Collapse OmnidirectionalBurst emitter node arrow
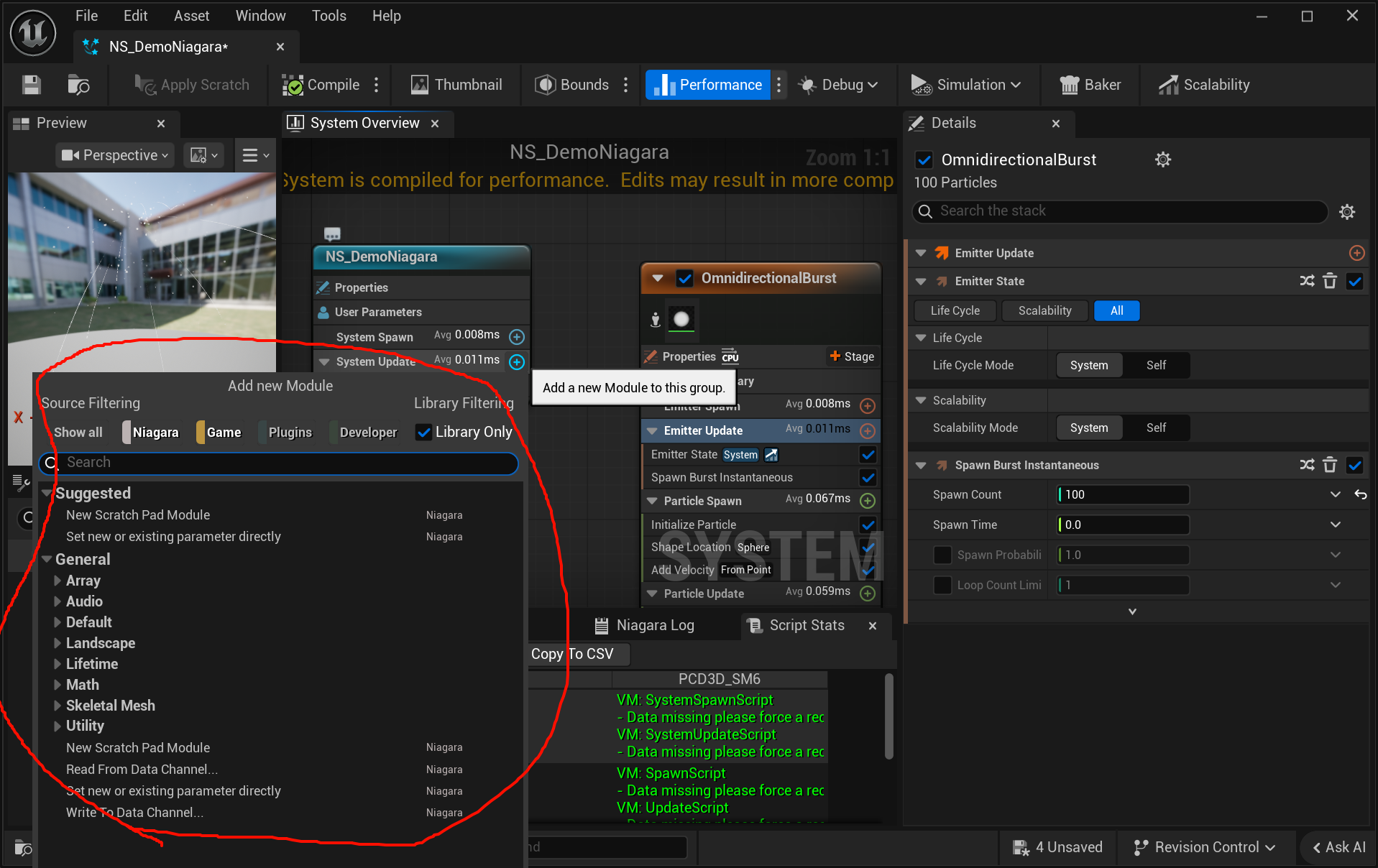 point(657,278)
